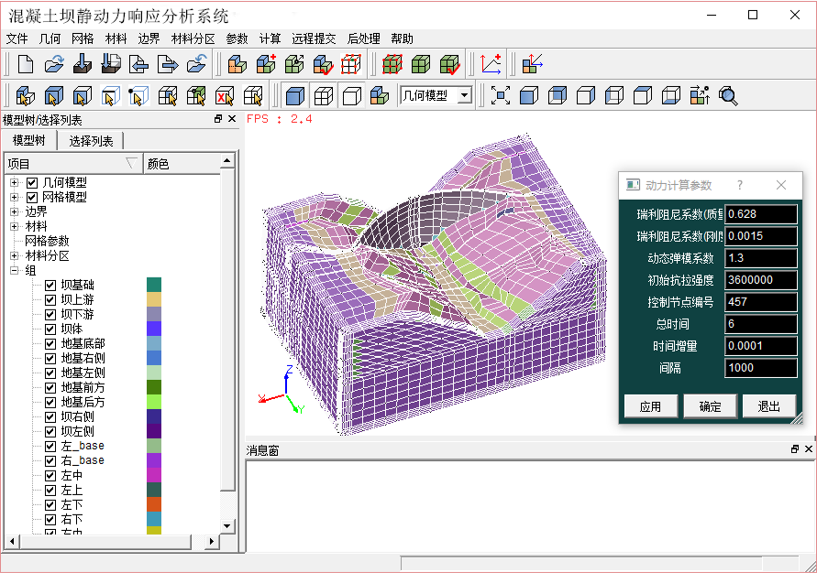Click the green mesh cube with red nodes
This screenshot has height=573, width=817.
pyautogui.click(x=392, y=64)
